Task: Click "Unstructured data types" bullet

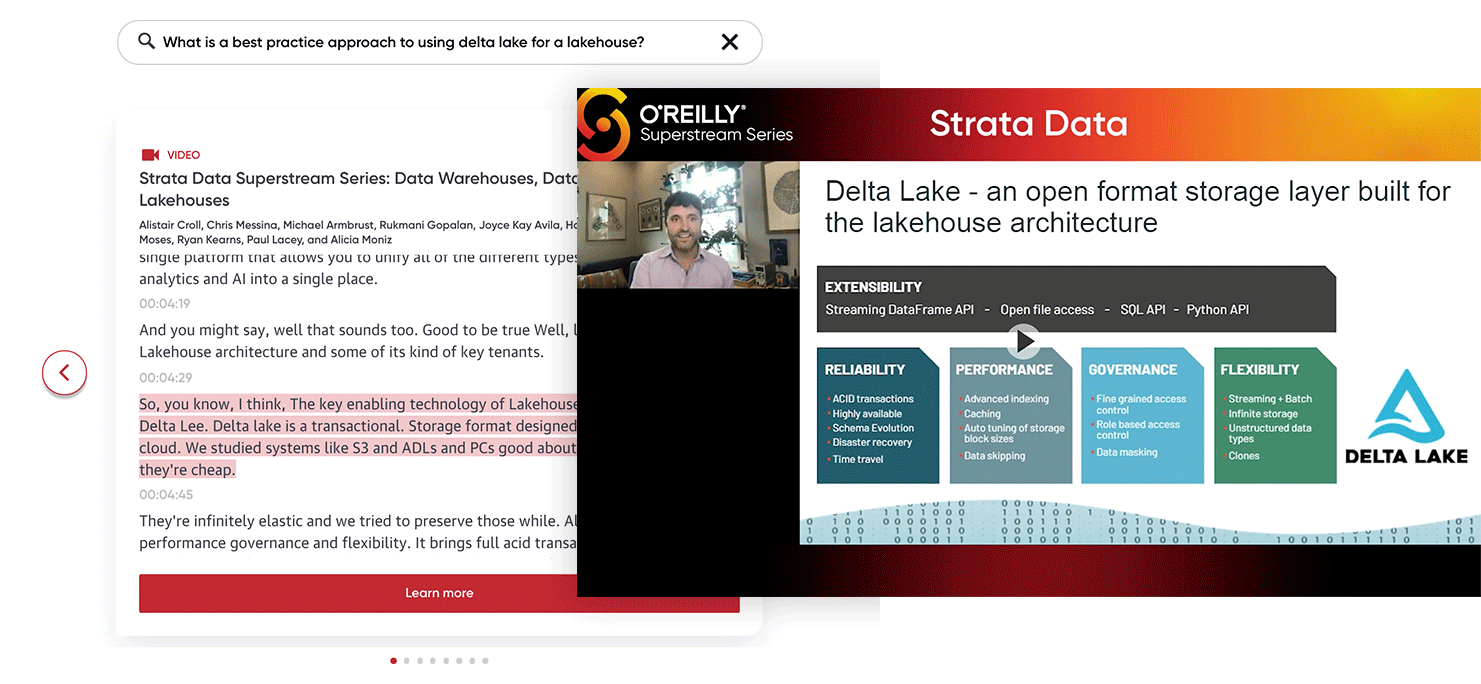Action: tap(1270, 433)
